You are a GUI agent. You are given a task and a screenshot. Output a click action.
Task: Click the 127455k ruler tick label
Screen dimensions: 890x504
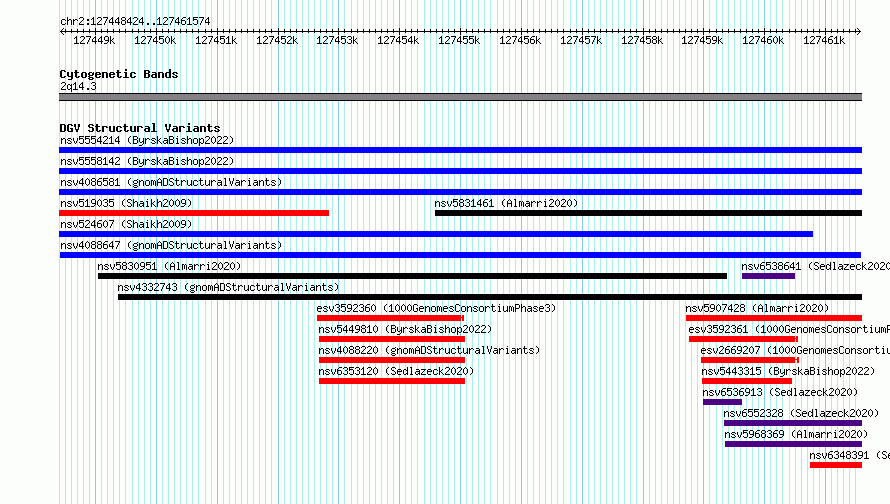coord(459,40)
